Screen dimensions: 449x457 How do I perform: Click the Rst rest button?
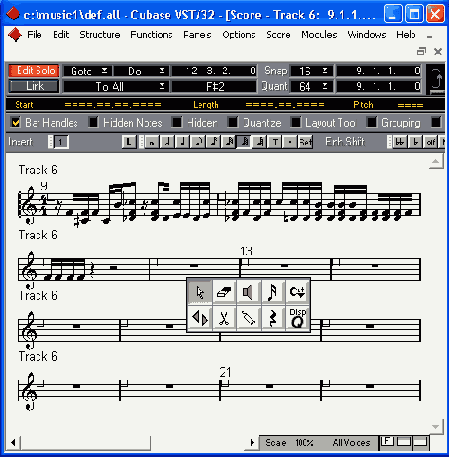point(305,142)
